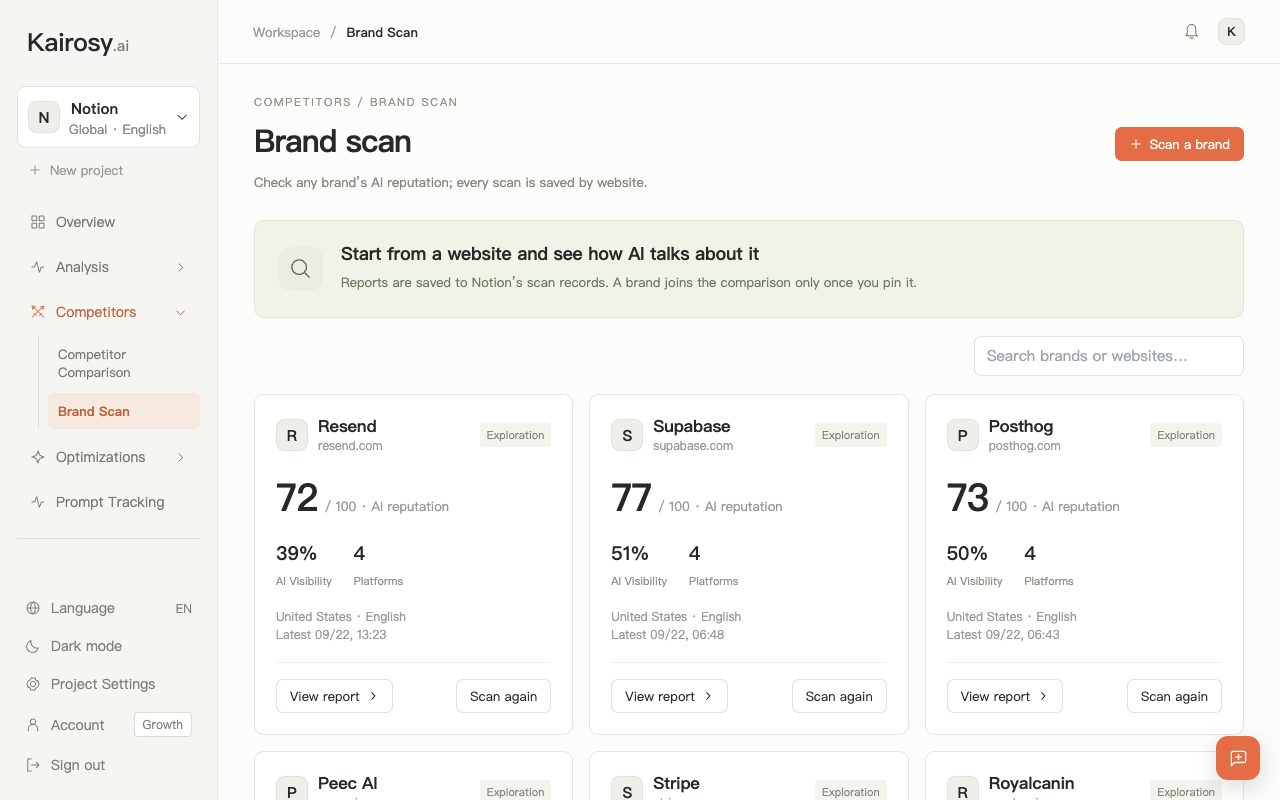Open the K user avatar menu
1280x800 pixels.
coord(1231,32)
